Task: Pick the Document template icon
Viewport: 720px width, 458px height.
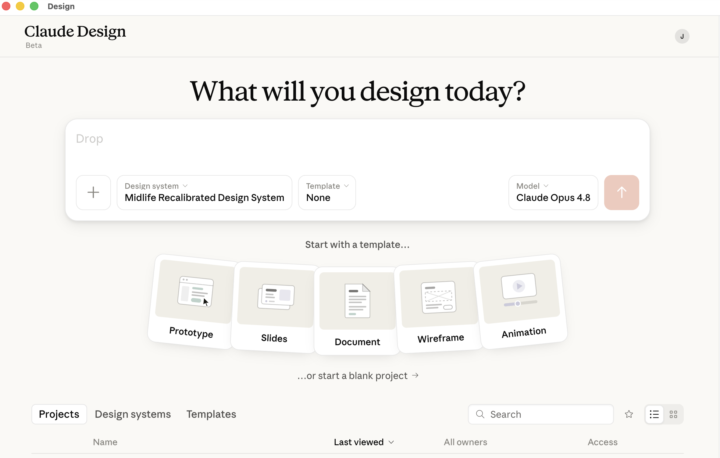Action: pos(357,301)
